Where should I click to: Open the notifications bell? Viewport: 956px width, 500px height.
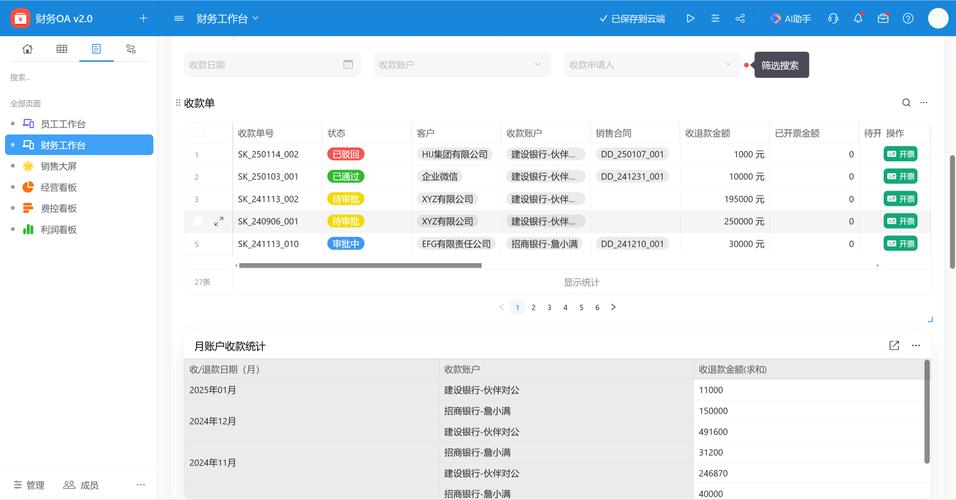coord(858,18)
